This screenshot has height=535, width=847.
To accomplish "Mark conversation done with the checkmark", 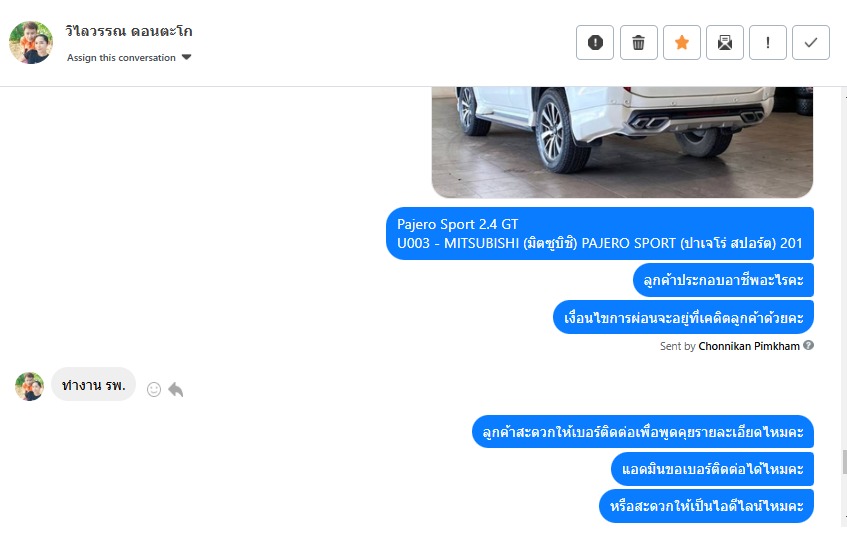I will 811,42.
